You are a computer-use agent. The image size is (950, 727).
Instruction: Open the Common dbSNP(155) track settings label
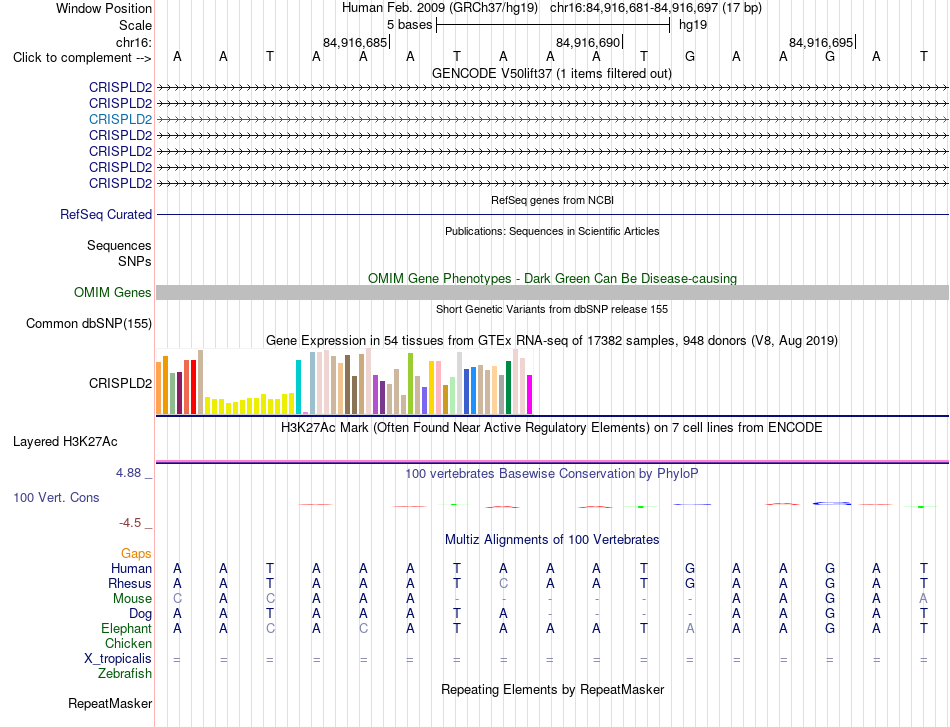tap(89, 324)
